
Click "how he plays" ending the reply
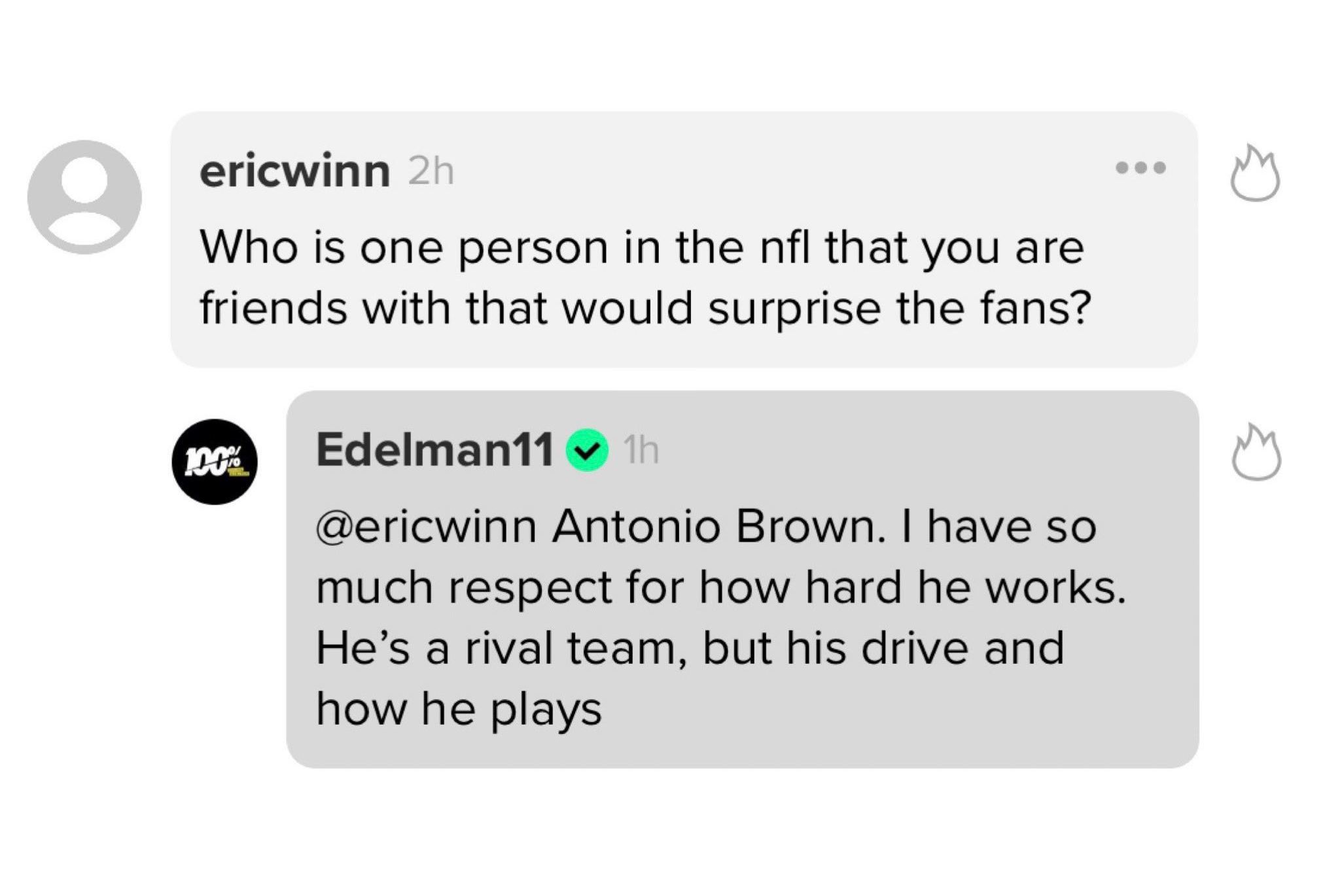(459, 709)
